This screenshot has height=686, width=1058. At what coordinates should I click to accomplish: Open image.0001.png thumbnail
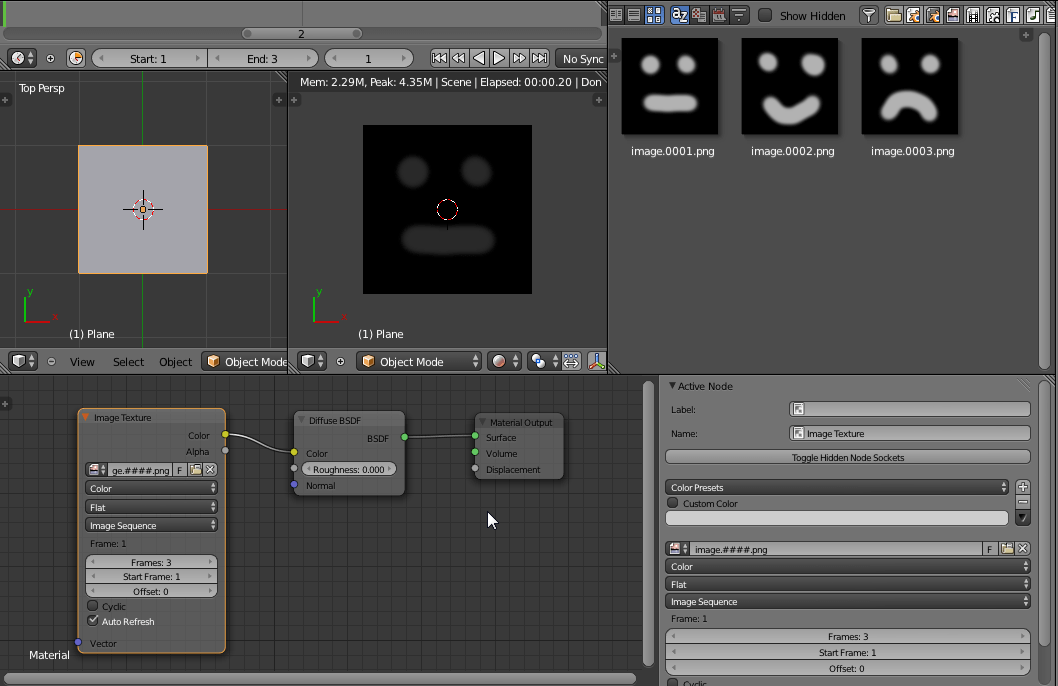point(669,86)
